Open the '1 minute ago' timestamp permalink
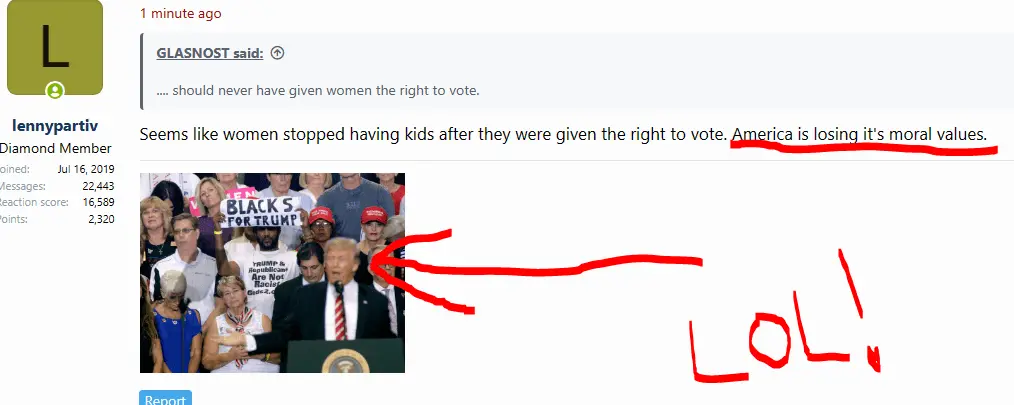1014x405 pixels. coord(180,13)
